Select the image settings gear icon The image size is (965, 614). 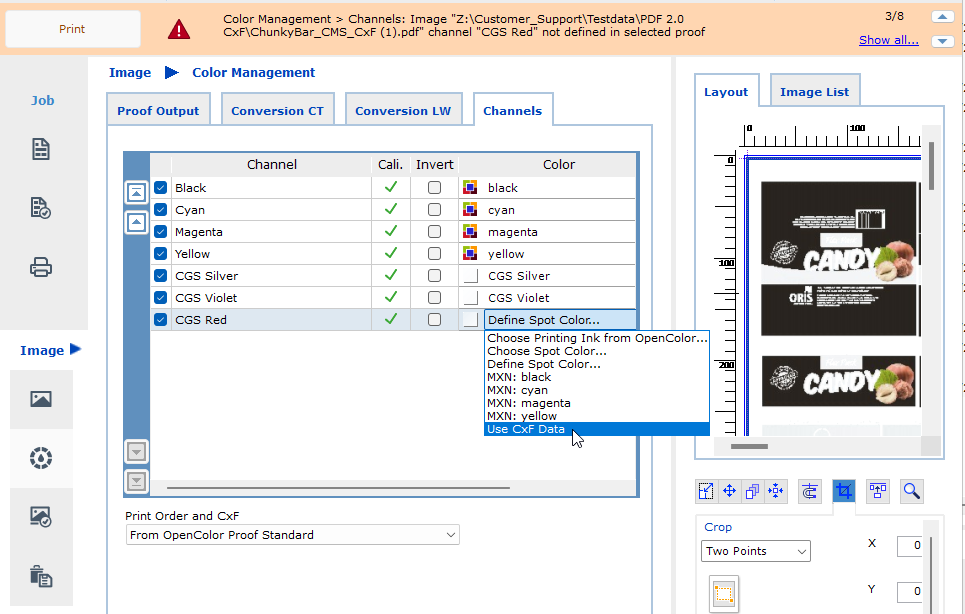(x=40, y=458)
